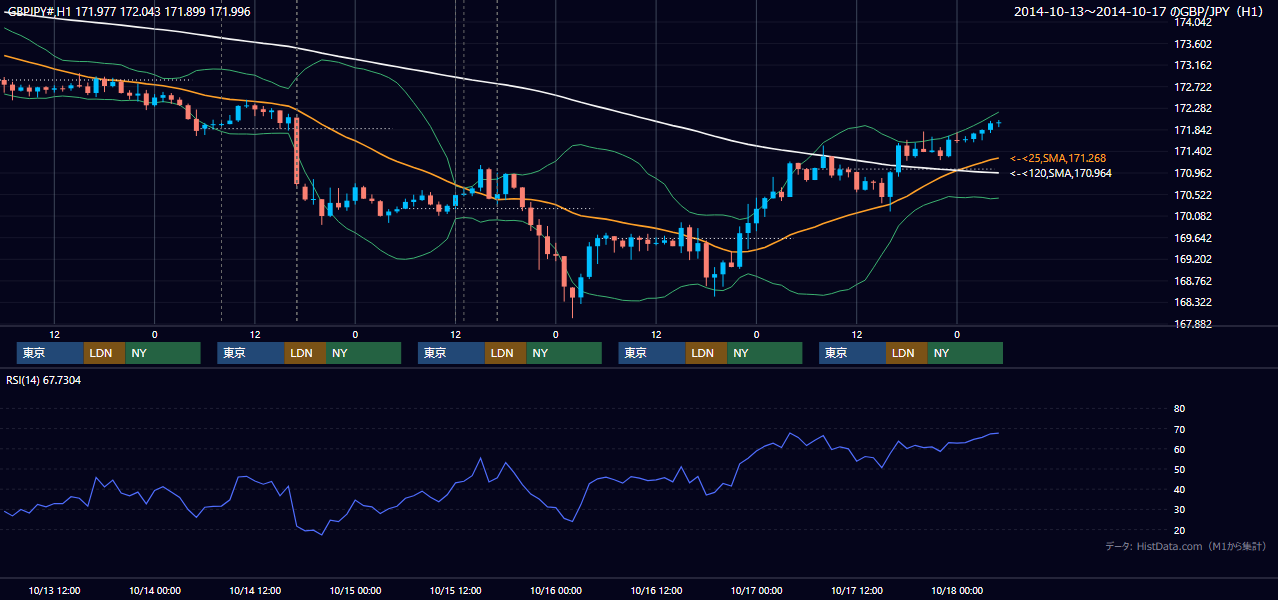This screenshot has width=1278, height=600.
Task: Click price axis value 172.722
Action: [x=1193, y=87]
